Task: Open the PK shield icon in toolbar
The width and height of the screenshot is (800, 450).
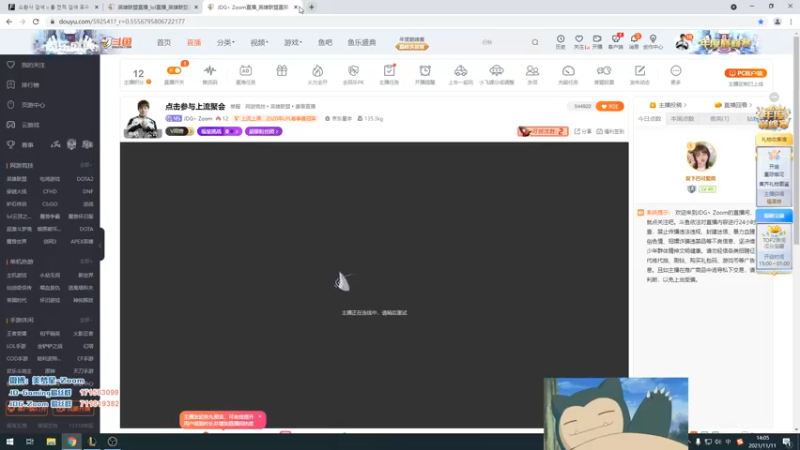Action: pyautogui.click(x=353, y=70)
